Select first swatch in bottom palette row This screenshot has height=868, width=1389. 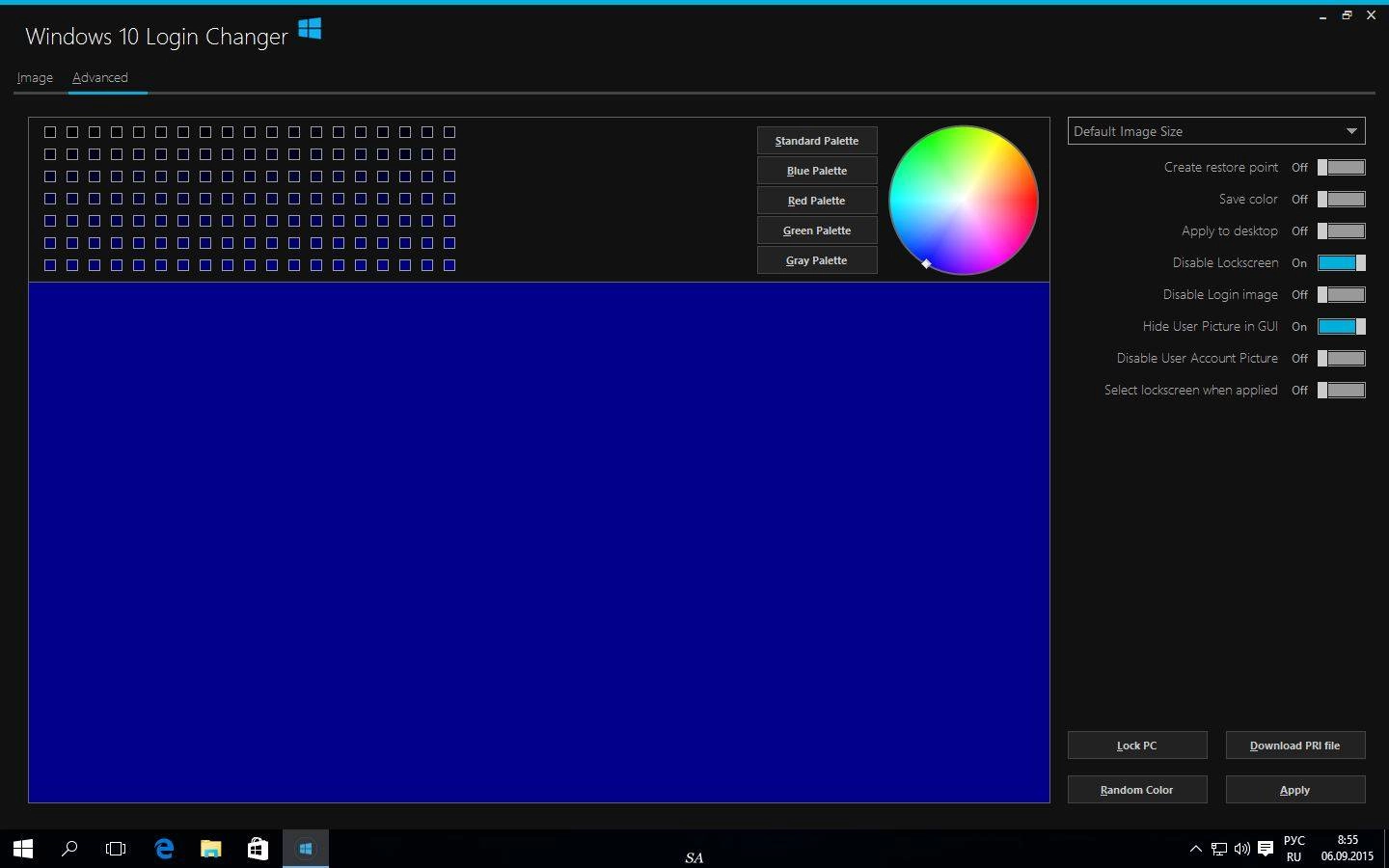[x=50, y=265]
